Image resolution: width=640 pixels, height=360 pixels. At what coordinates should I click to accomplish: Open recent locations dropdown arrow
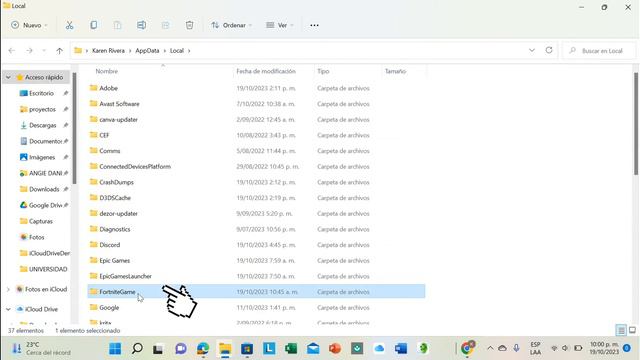[x=44, y=51]
